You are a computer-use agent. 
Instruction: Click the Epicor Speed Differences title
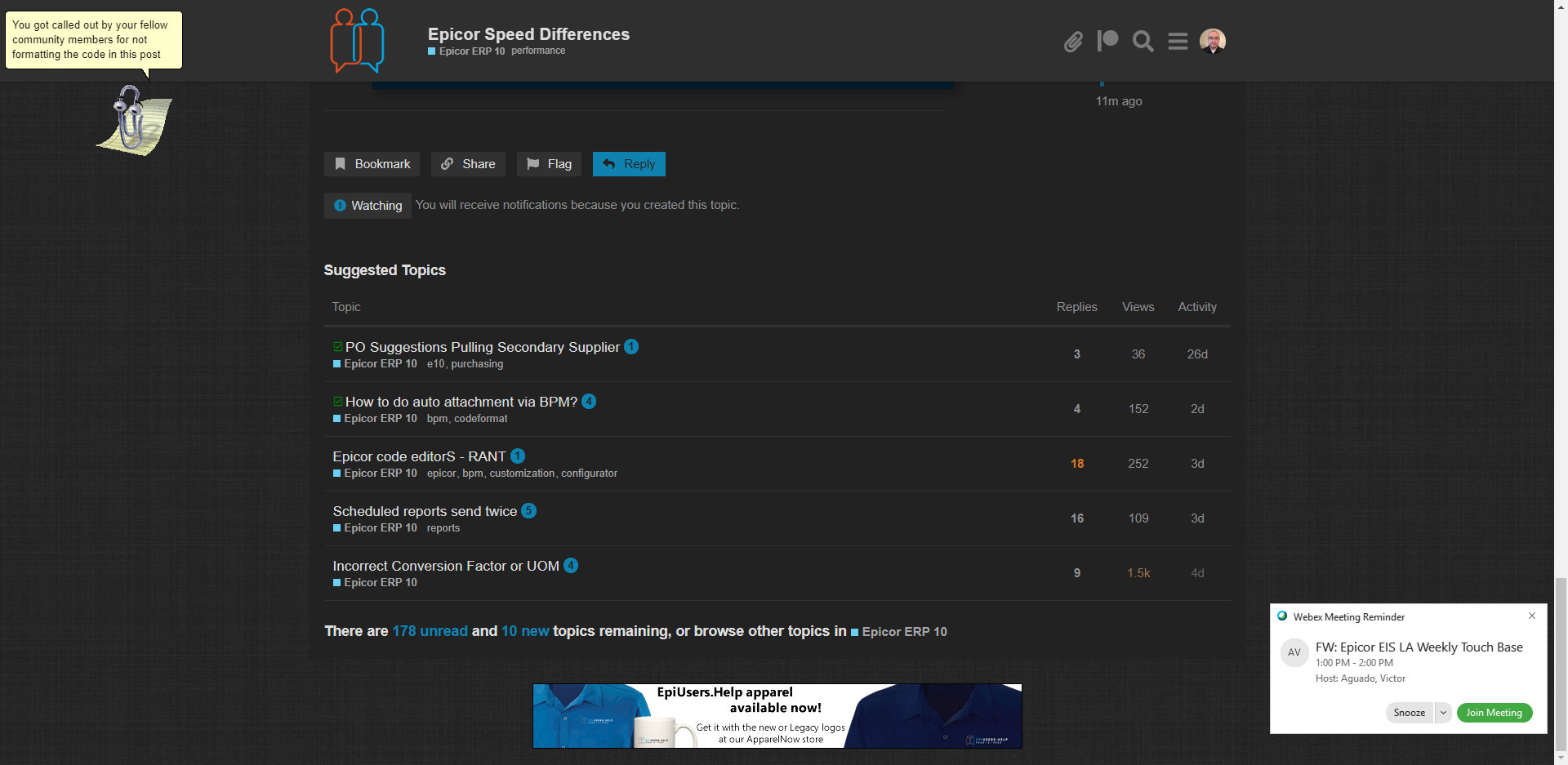528,34
